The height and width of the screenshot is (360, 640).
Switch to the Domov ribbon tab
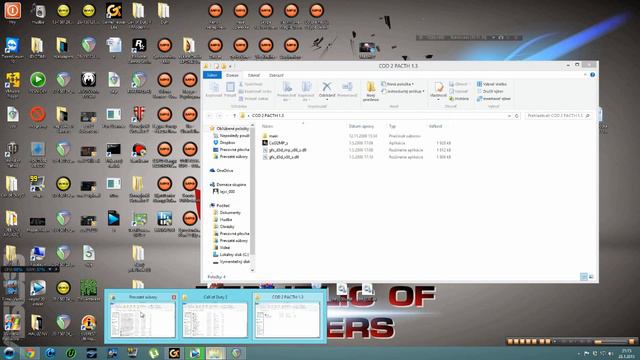[232, 75]
